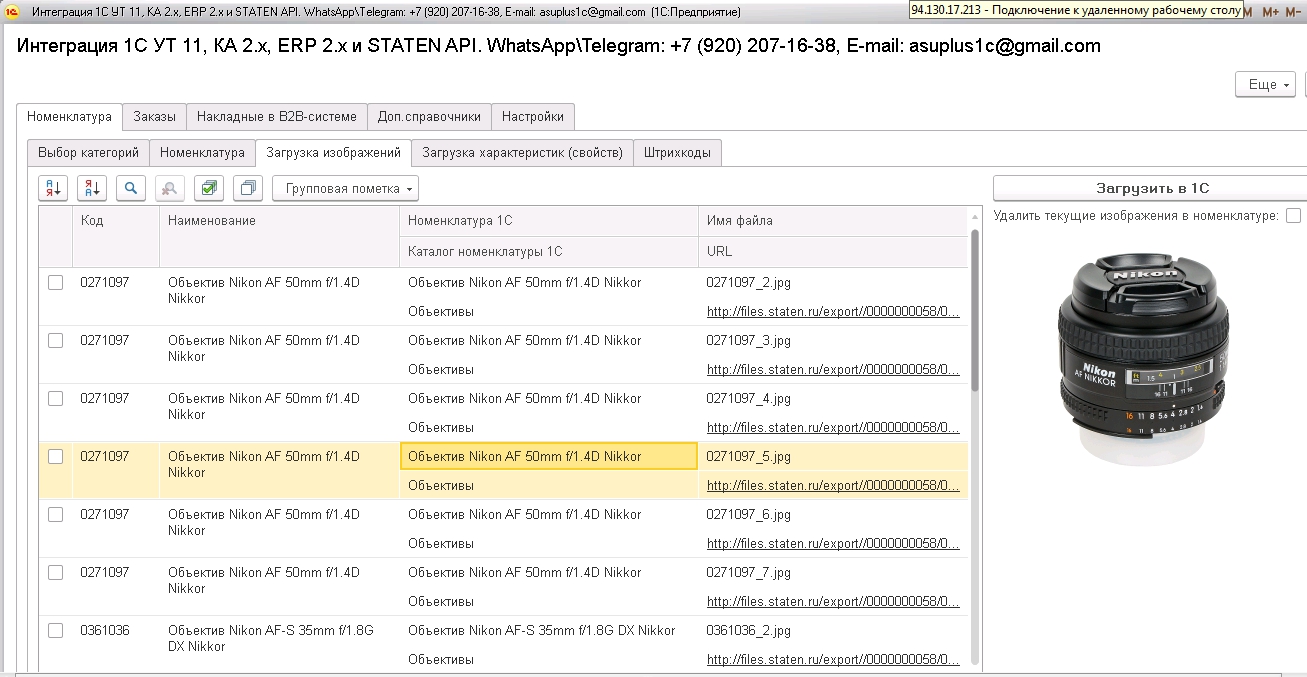Click the 'Наименование' column header
Viewport: 1307px width, 677px height.
(x=279, y=237)
